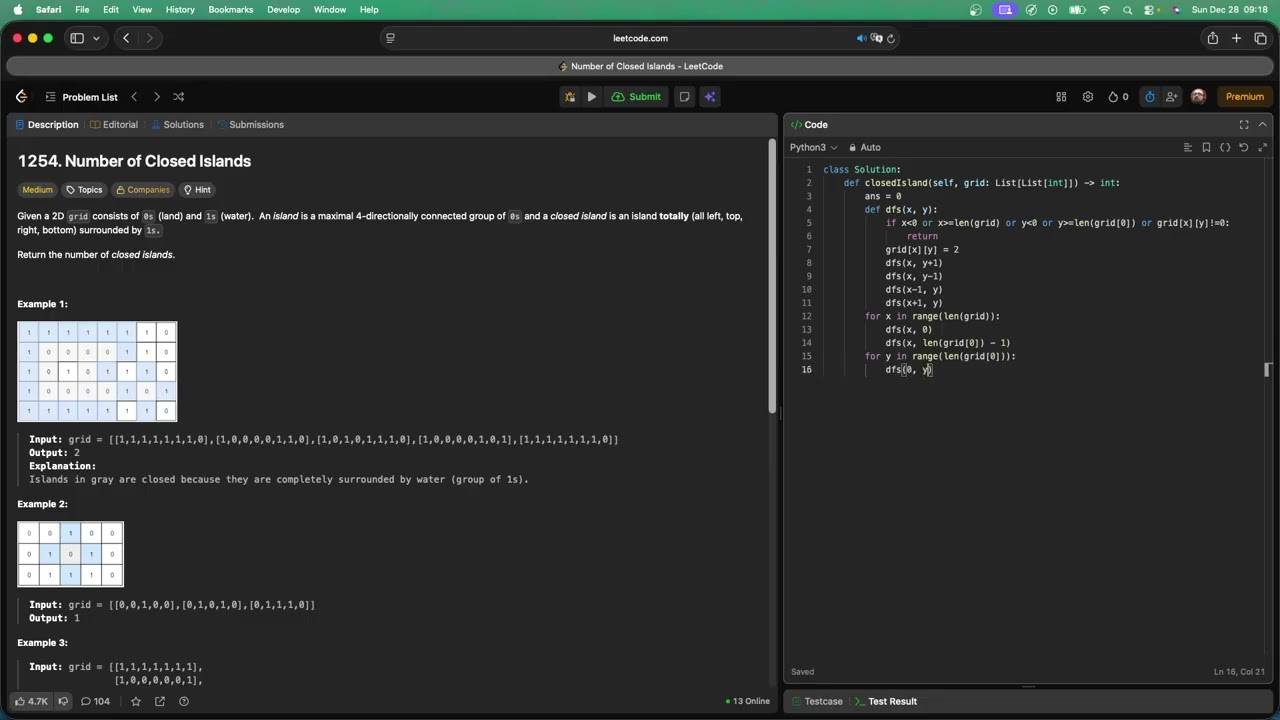The height and width of the screenshot is (720, 1280).
Task: Submit the solution
Action: coord(636,97)
